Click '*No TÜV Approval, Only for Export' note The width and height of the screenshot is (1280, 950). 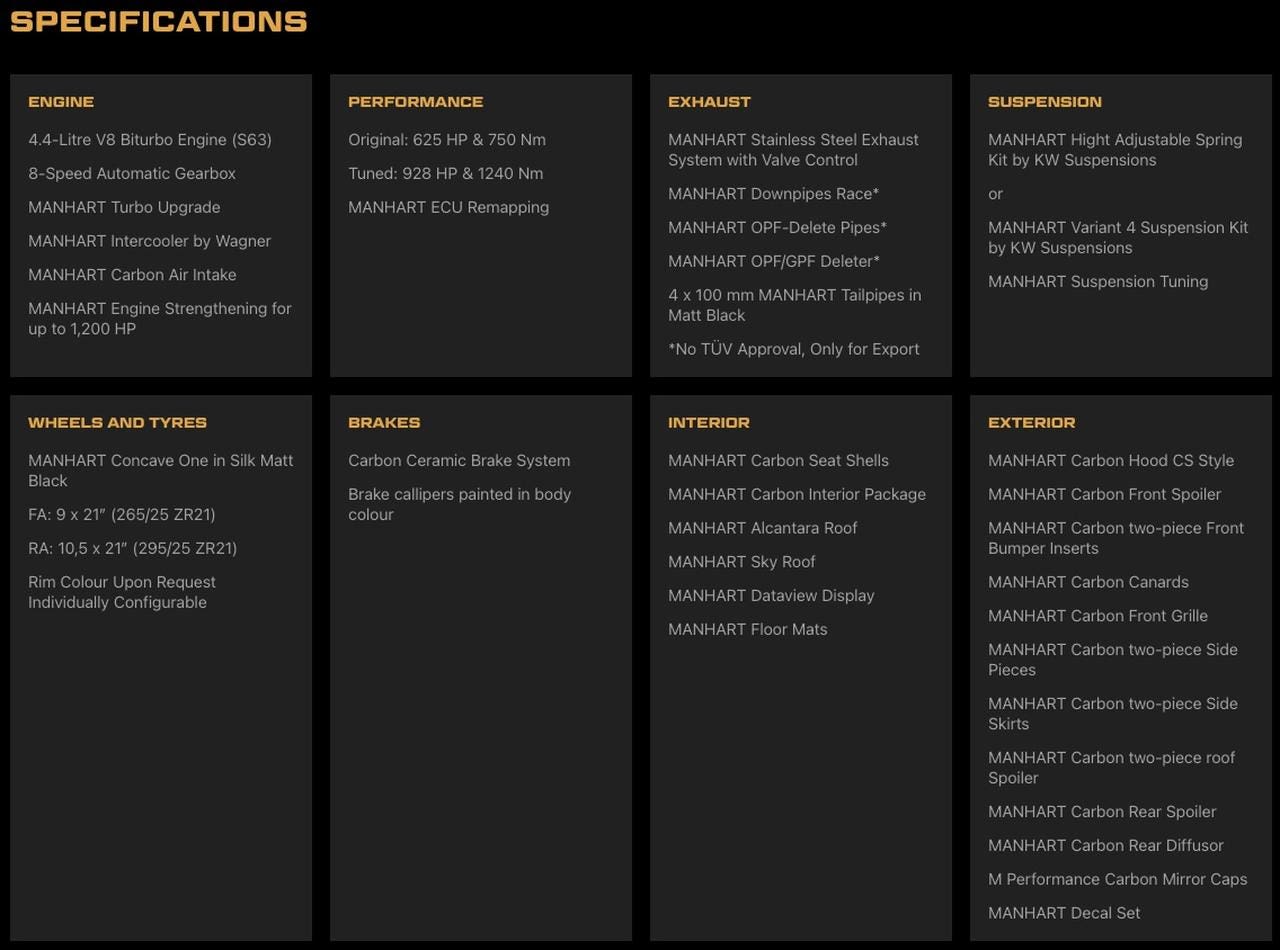pyautogui.click(x=794, y=349)
